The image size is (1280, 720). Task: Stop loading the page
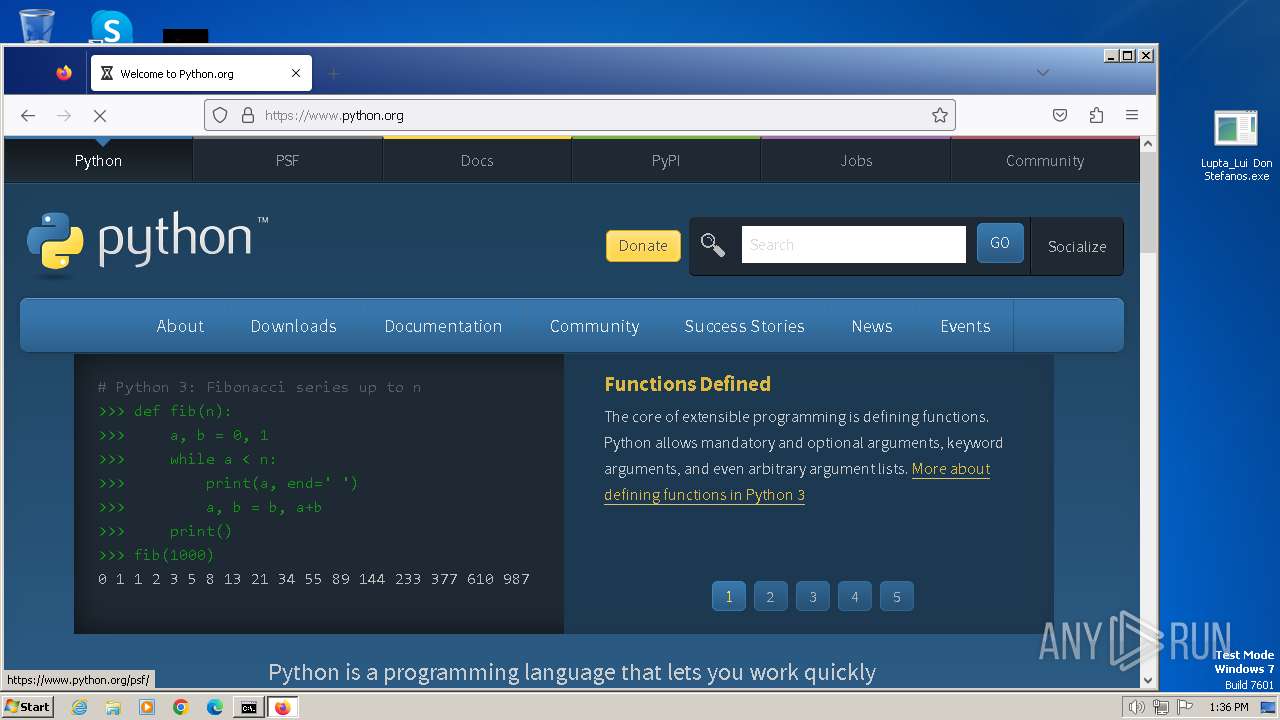(100, 115)
